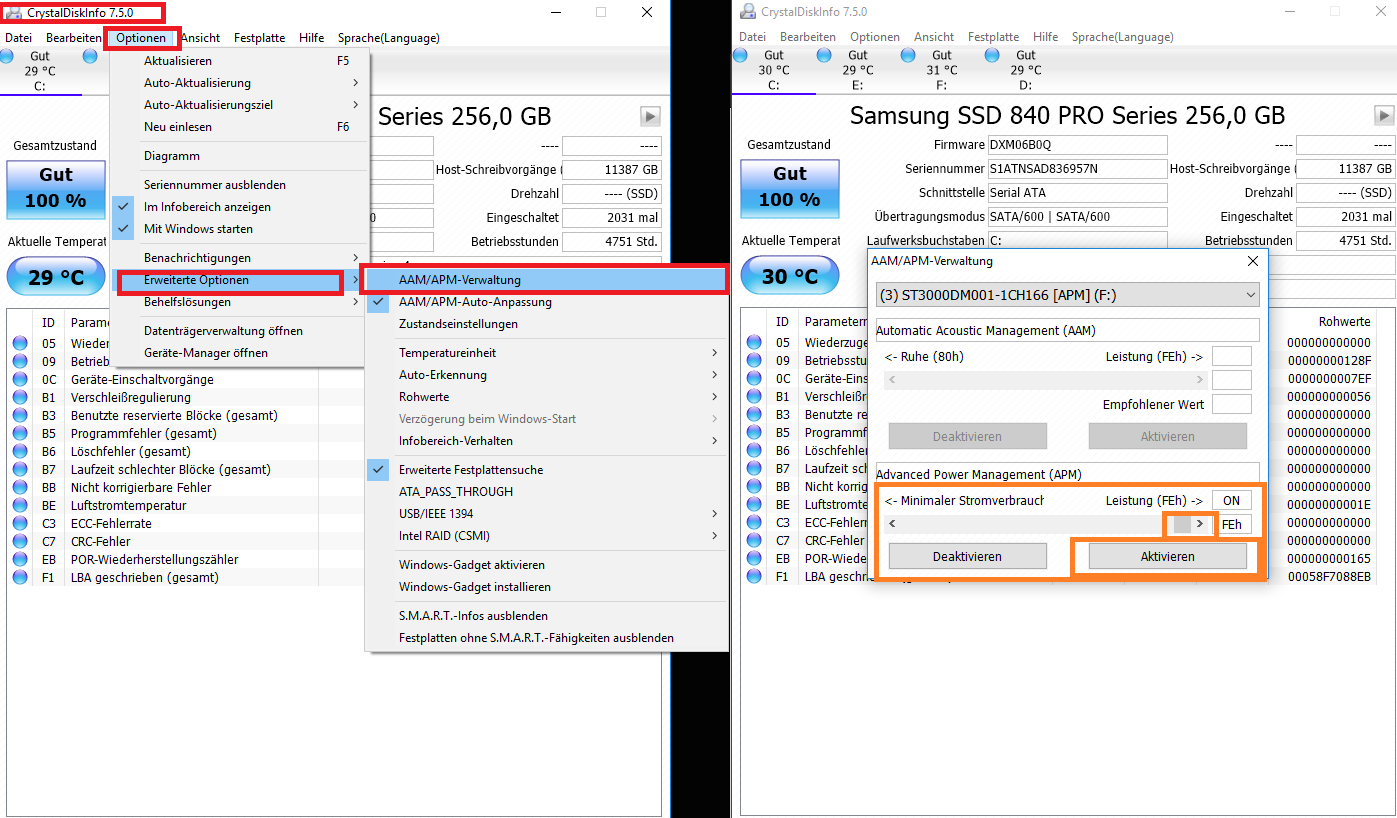1397x818 pixels.
Task: Click status orb of CRC-Fehler row in left window
Action: point(20,541)
